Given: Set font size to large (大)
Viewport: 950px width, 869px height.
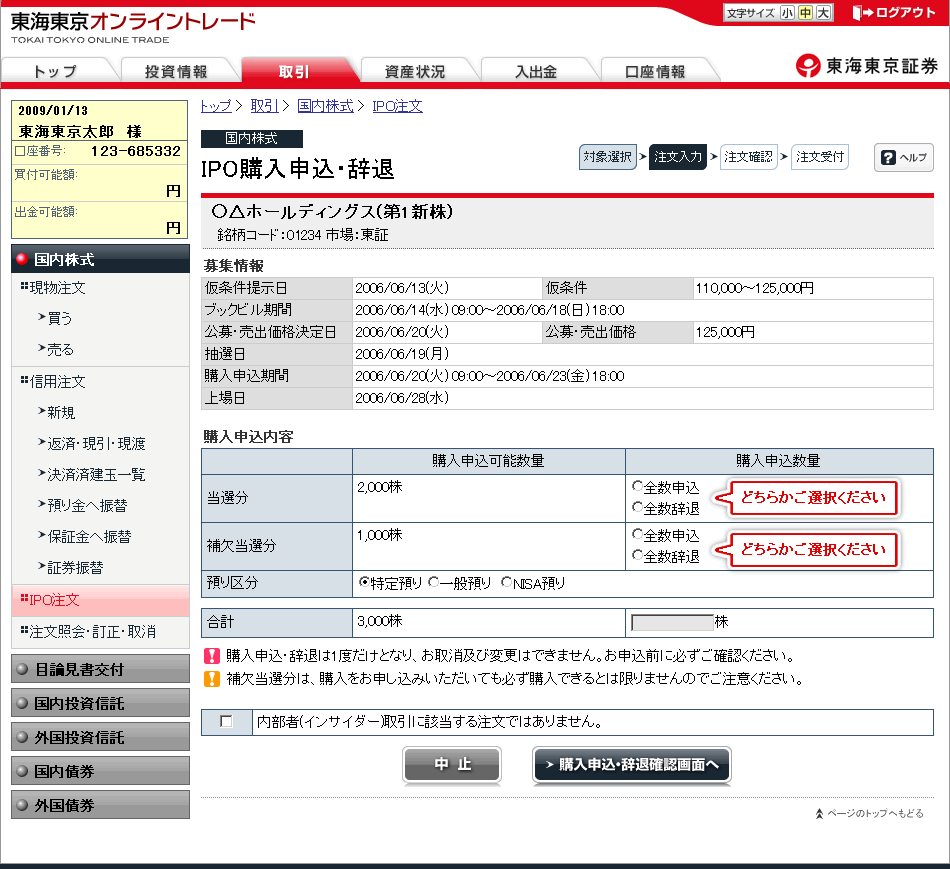Looking at the screenshot, I should (x=823, y=13).
